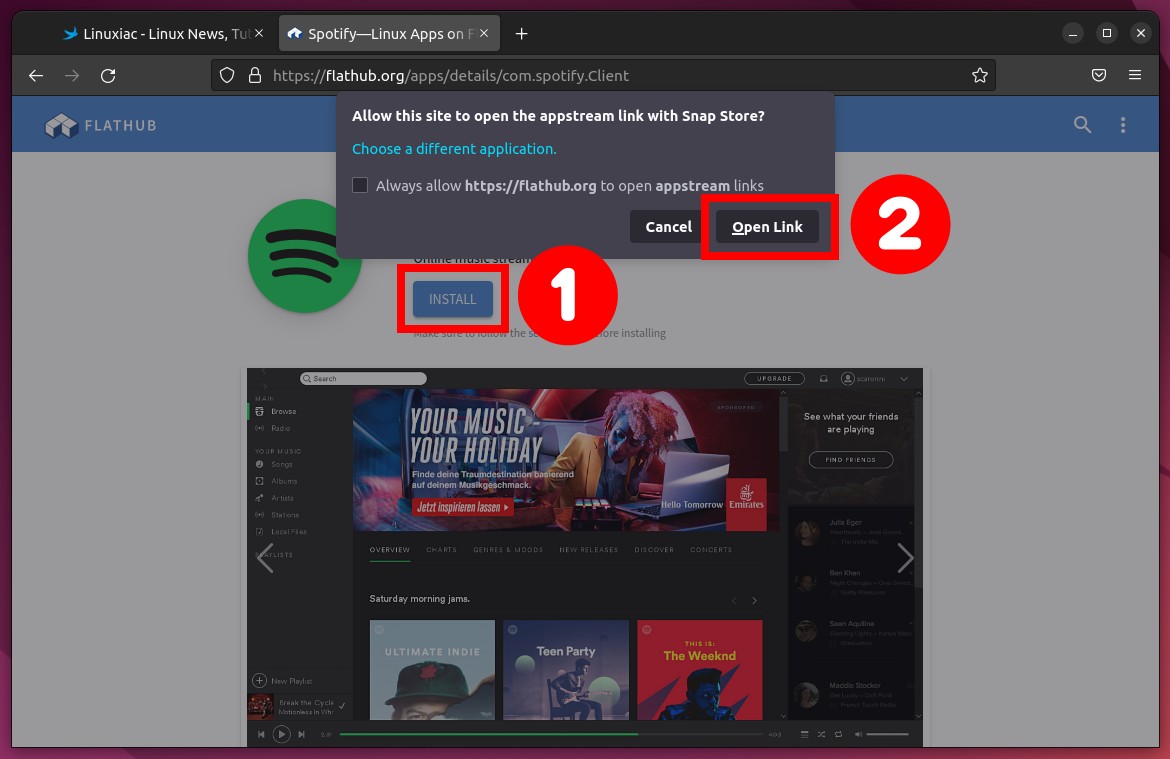This screenshot has width=1170, height=759.
Task: Click the address bar URL field
Action: [603, 75]
